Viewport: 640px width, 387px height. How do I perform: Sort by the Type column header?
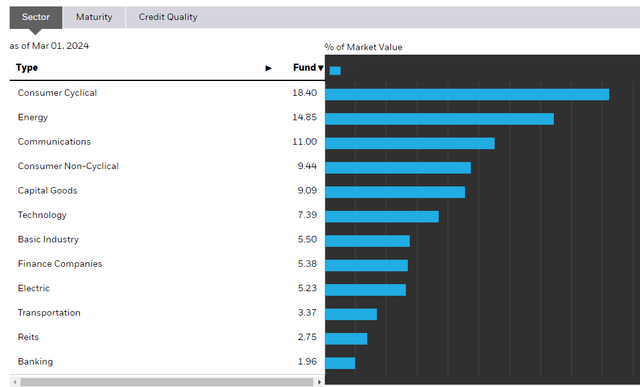click(27, 68)
